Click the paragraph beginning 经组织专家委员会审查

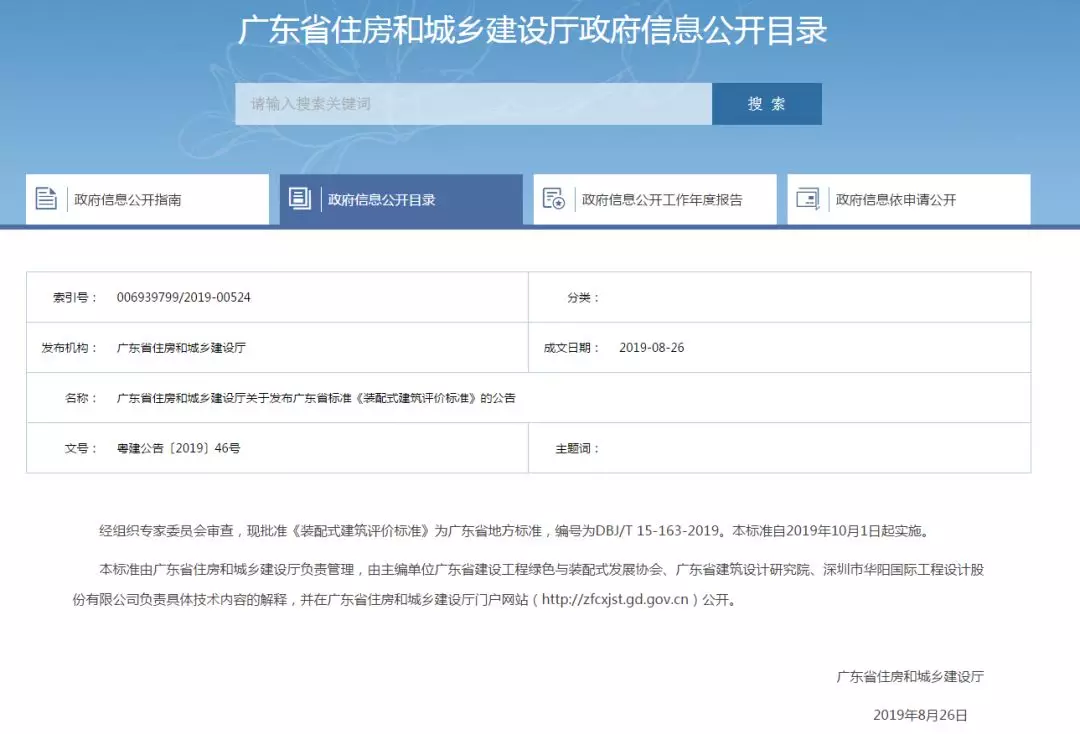point(515,531)
